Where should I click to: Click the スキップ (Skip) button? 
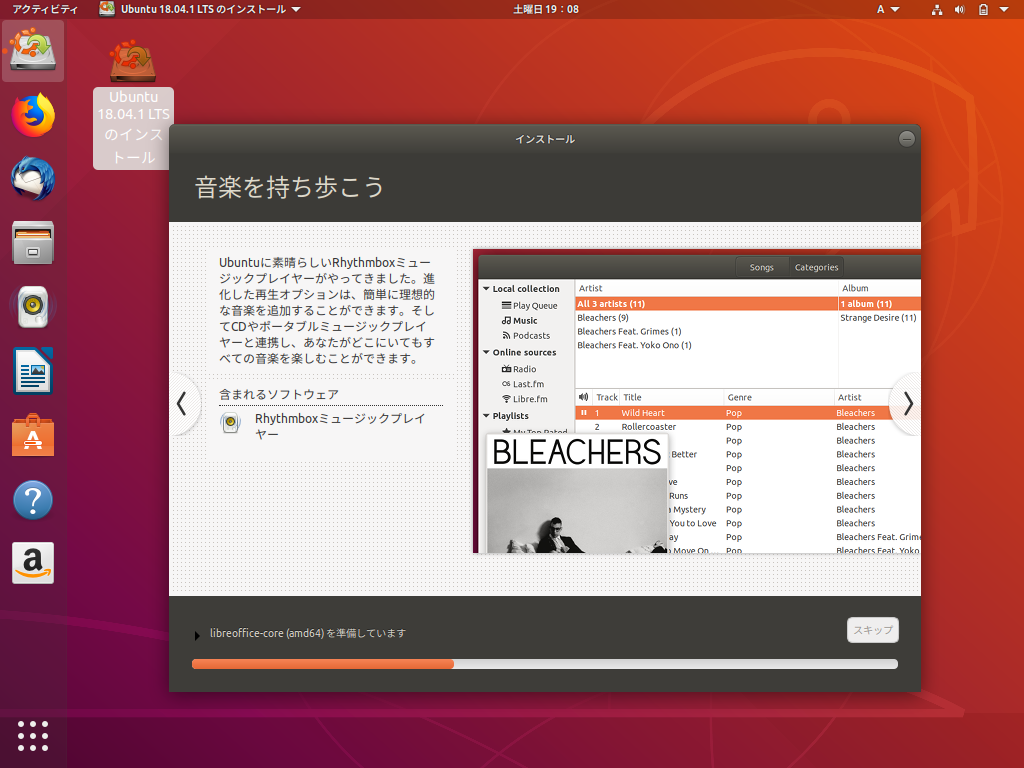[x=872, y=630]
